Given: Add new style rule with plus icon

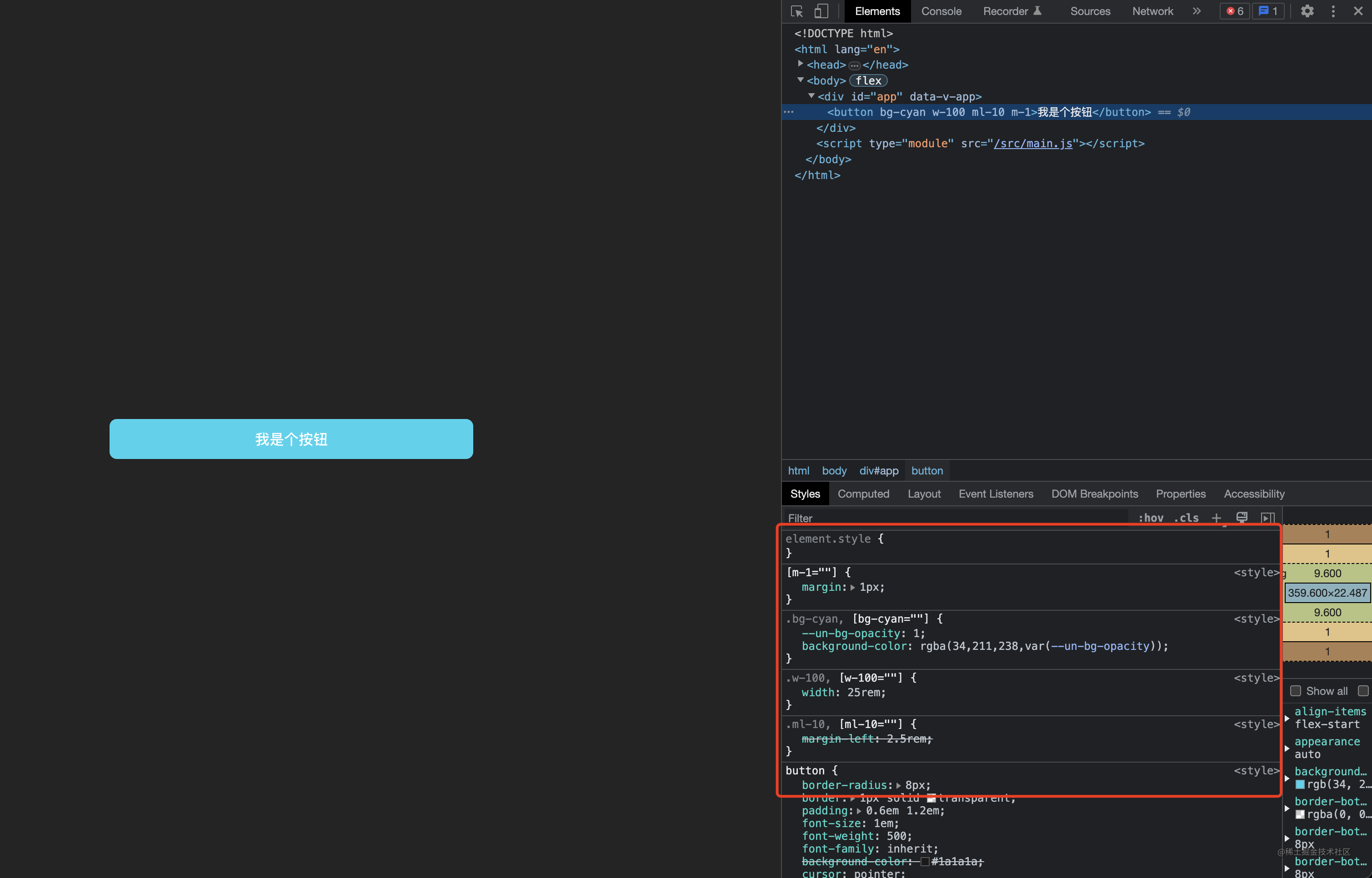Looking at the screenshot, I should [x=1217, y=518].
